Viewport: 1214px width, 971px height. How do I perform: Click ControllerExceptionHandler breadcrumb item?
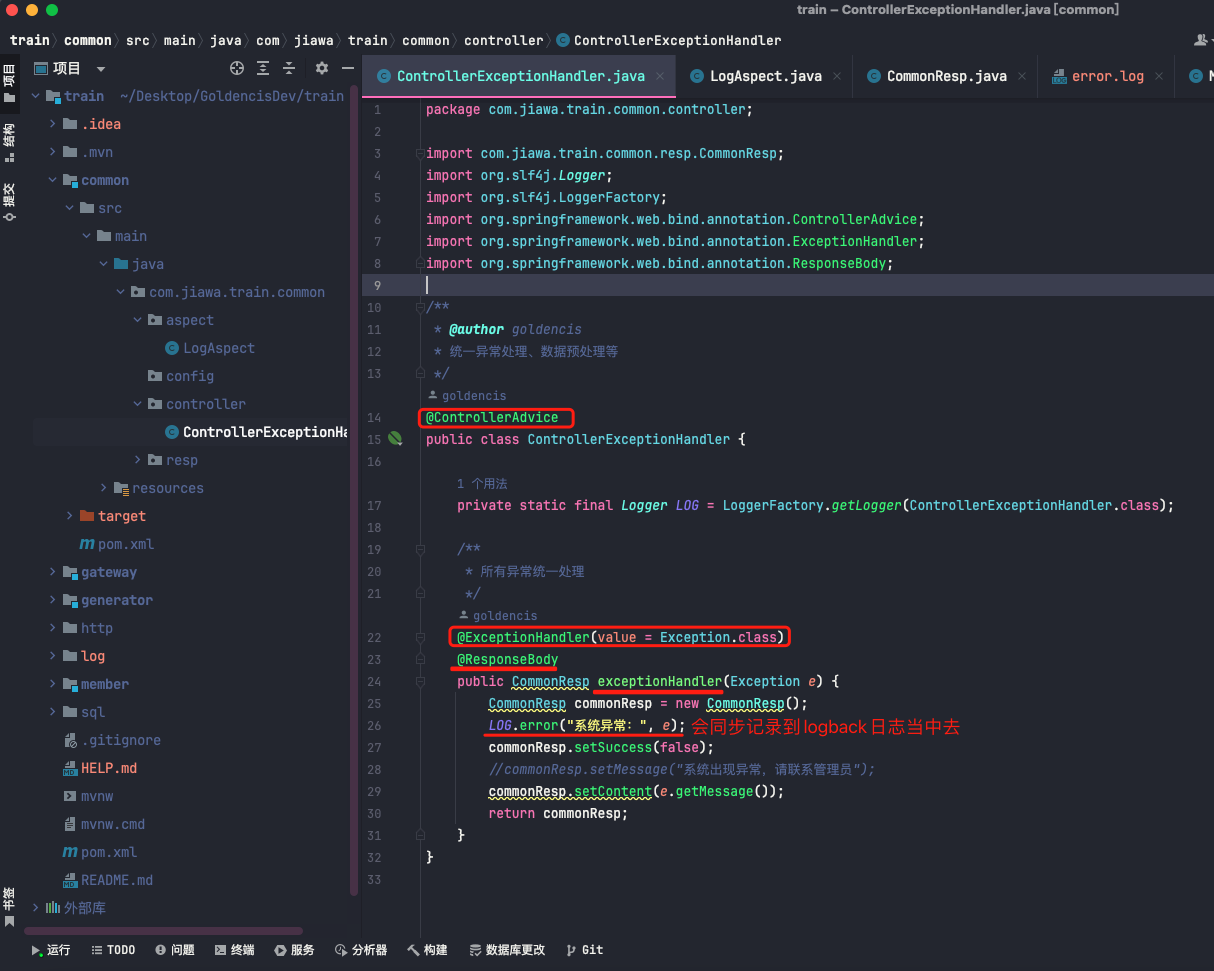[x=669, y=40]
